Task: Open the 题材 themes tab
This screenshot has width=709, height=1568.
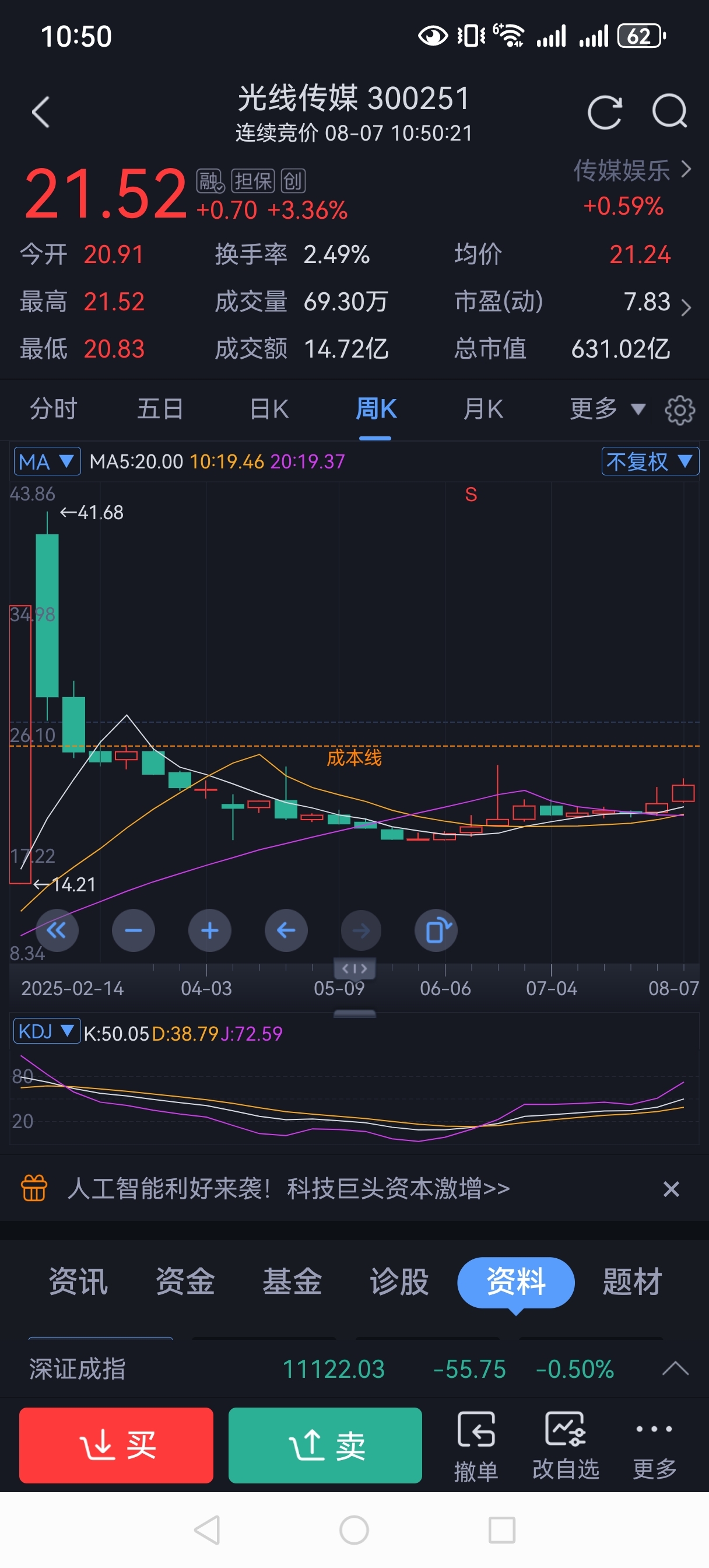Action: (x=631, y=1282)
